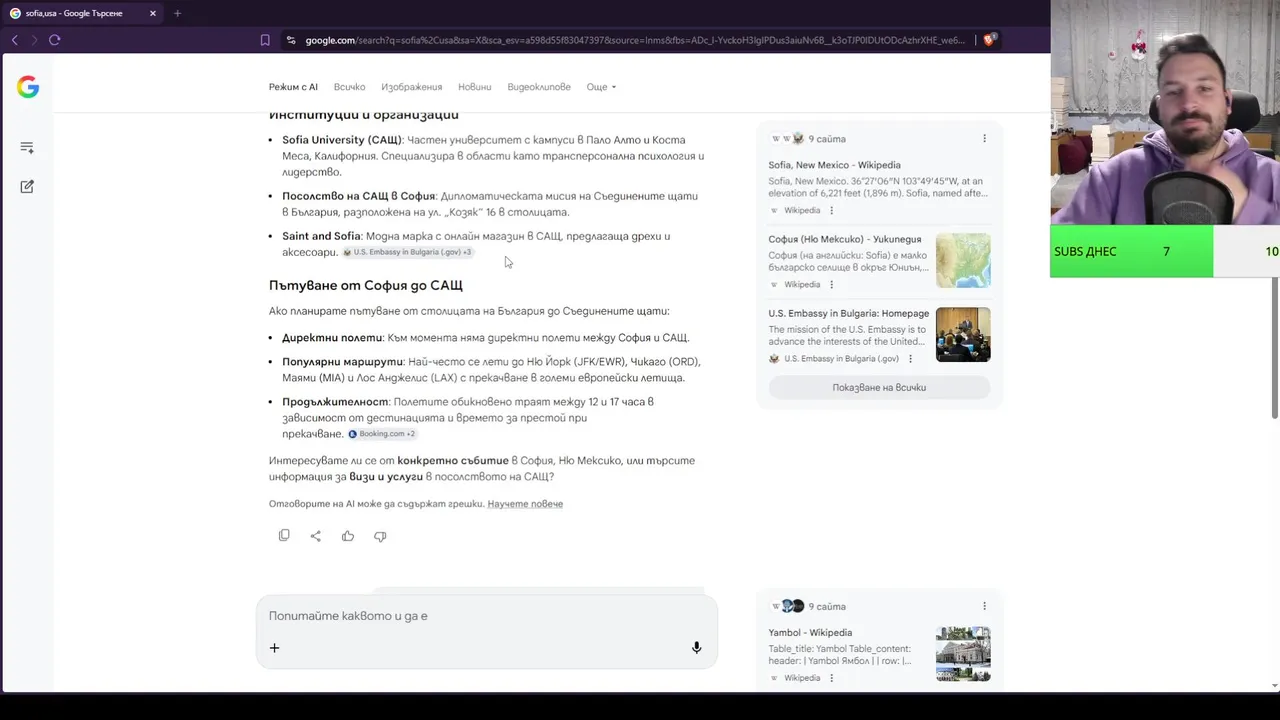Start voice input with microphone icon
Viewport: 1280px width, 720px height.
click(x=697, y=648)
